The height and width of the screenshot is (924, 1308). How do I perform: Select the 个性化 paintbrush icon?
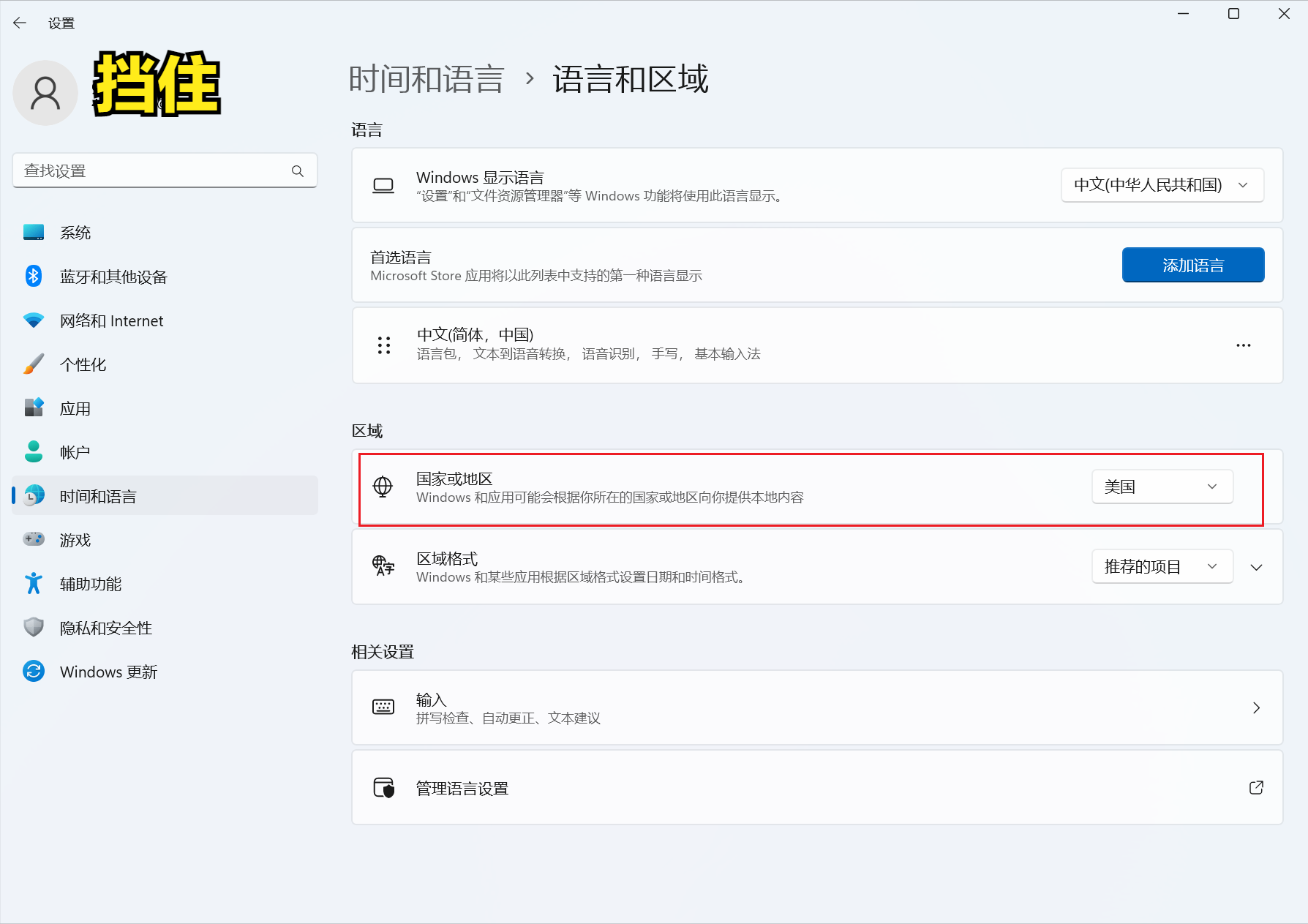click(x=34, y=364)
